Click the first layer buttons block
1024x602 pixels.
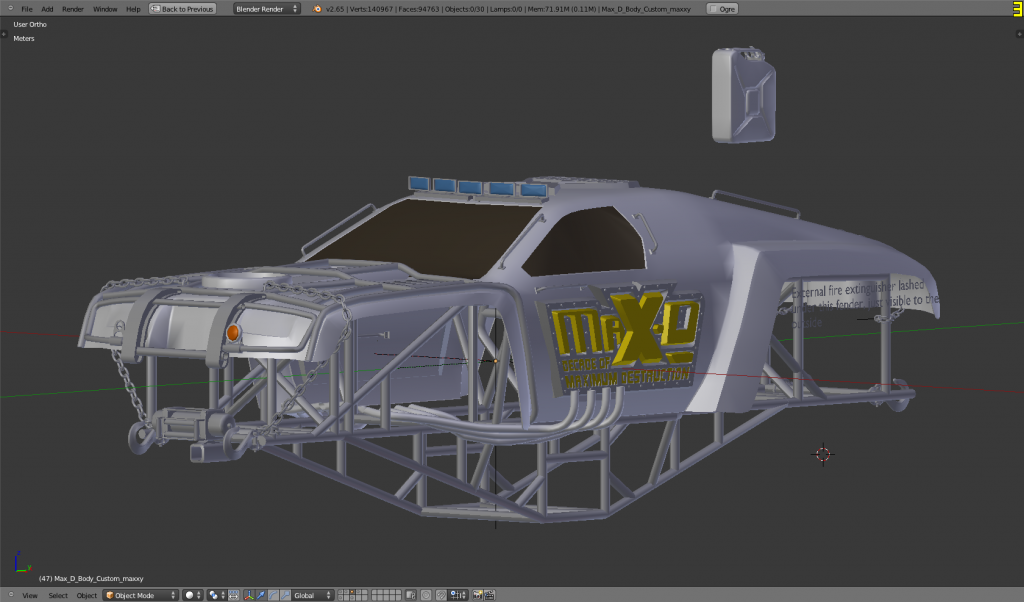(x=353, y=595)
